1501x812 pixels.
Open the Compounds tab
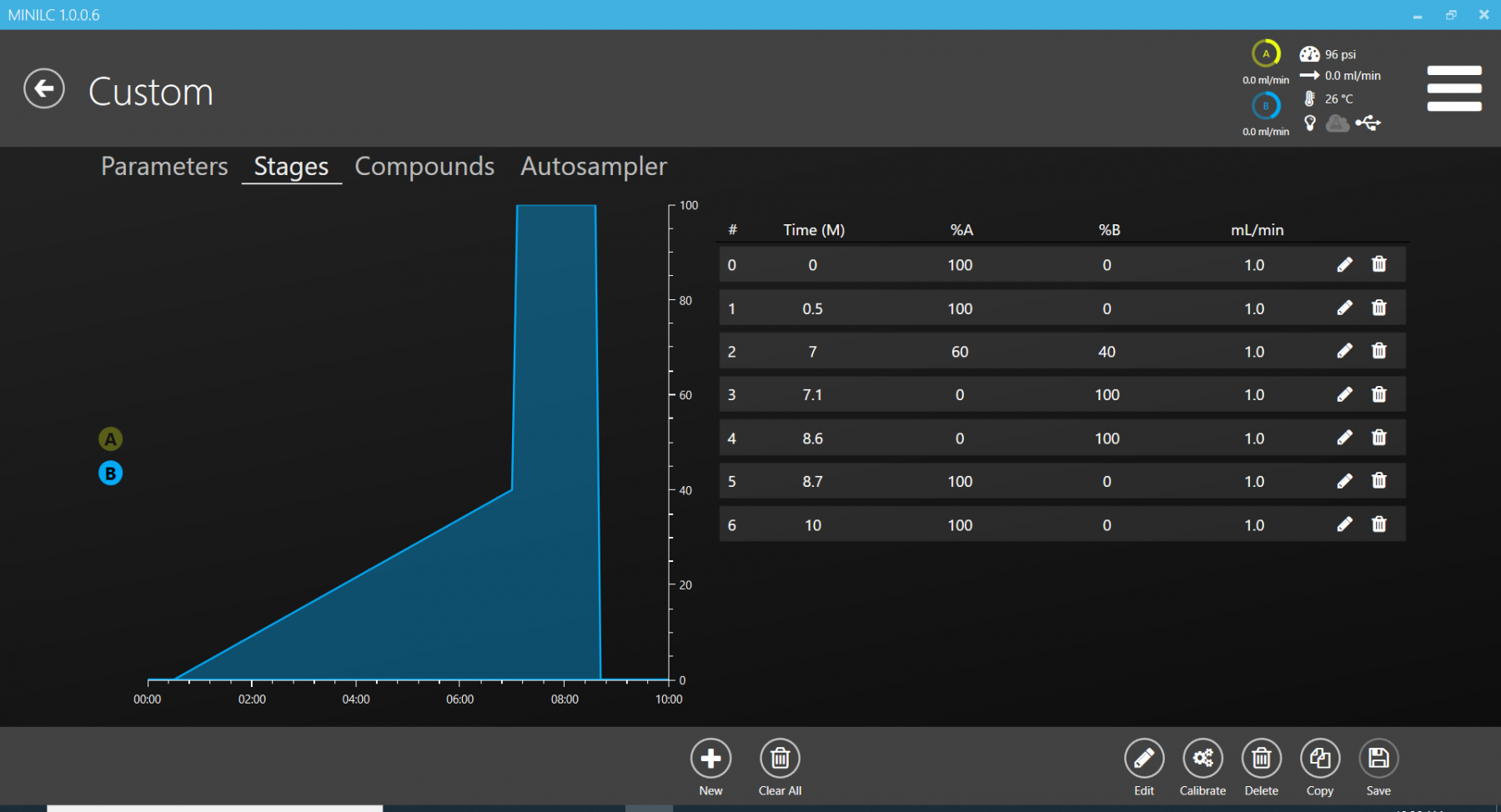coord(424,167)
